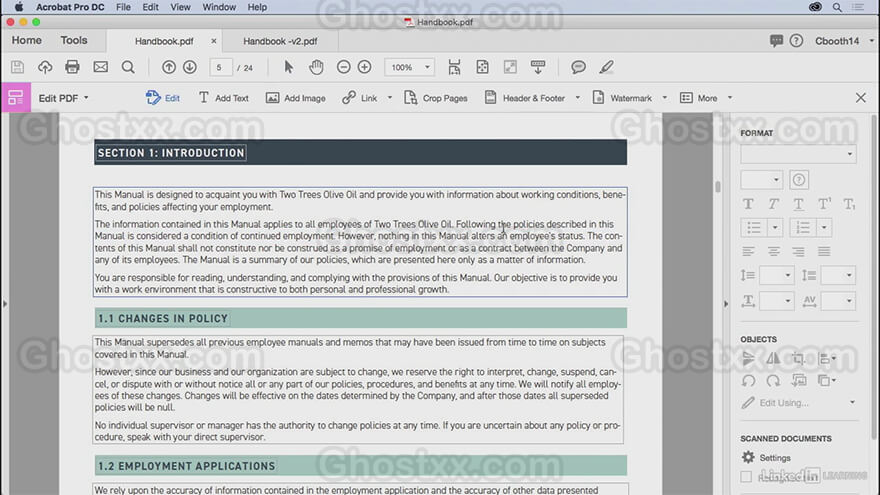Go to the Home tab

point(26,40)
